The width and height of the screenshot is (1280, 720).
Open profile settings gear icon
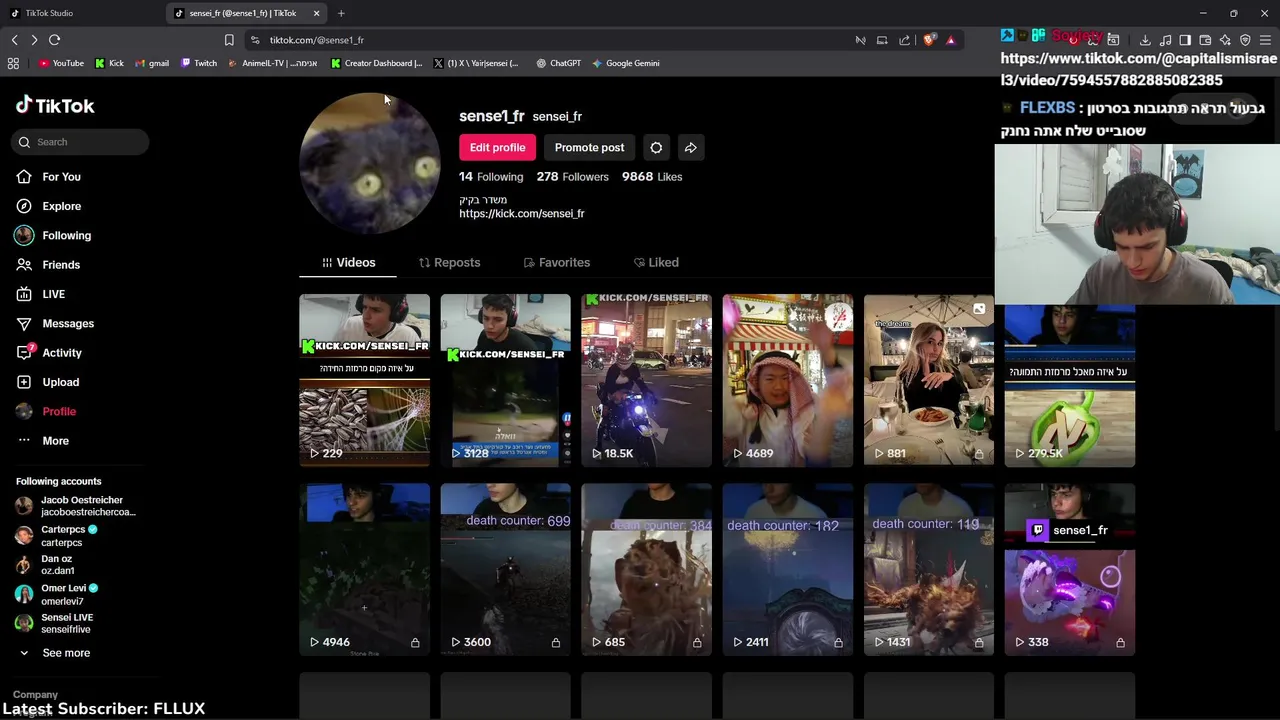[x=656, y=148]
